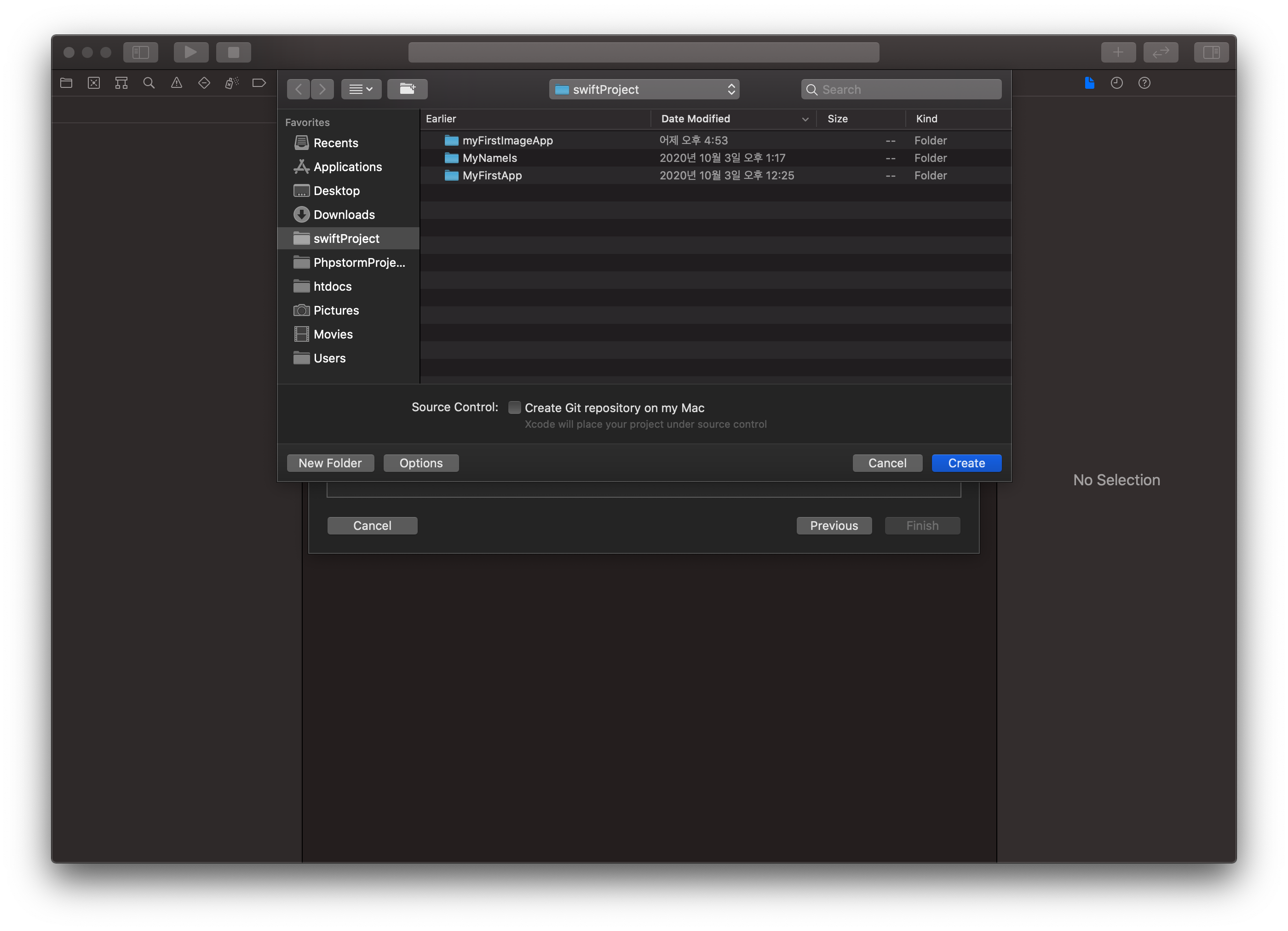Click the warning/alert diamond icon
This screenshot has width=1288, height=931.
204,82
